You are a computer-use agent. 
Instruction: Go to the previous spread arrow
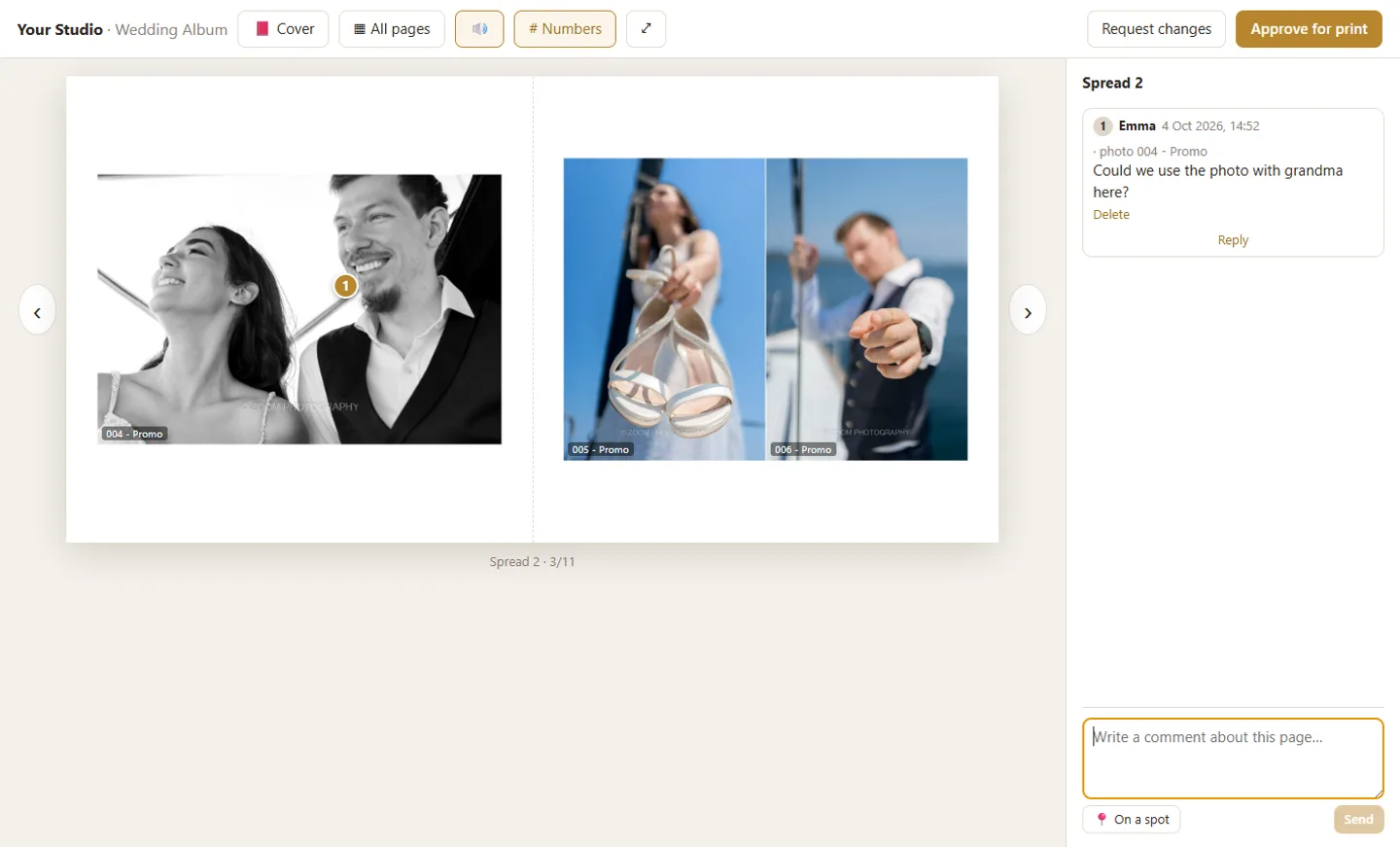tap(37, 310)
